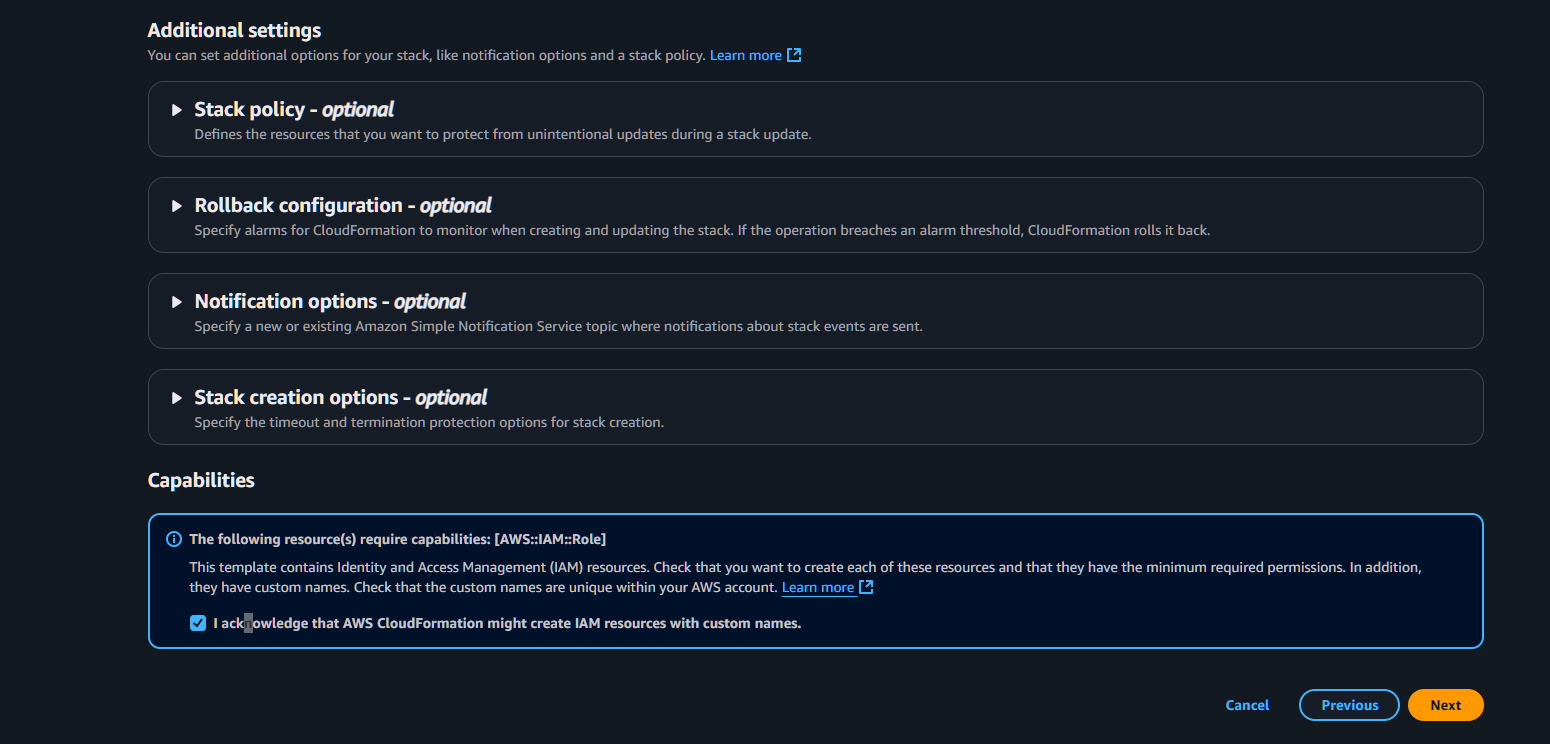Open Learn more under Additional settings
This screenshot has width=1550, height=744.
(745, 55)
